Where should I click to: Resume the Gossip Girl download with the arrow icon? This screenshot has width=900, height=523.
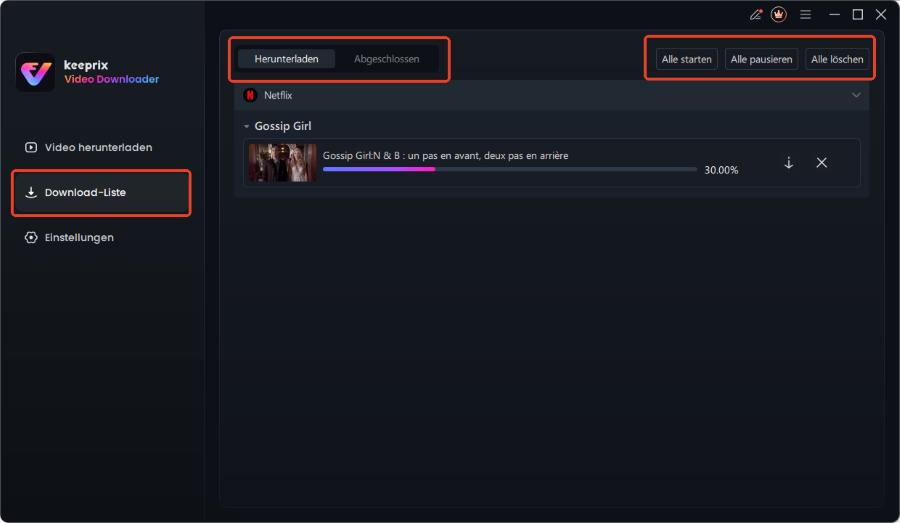point(789,162)
